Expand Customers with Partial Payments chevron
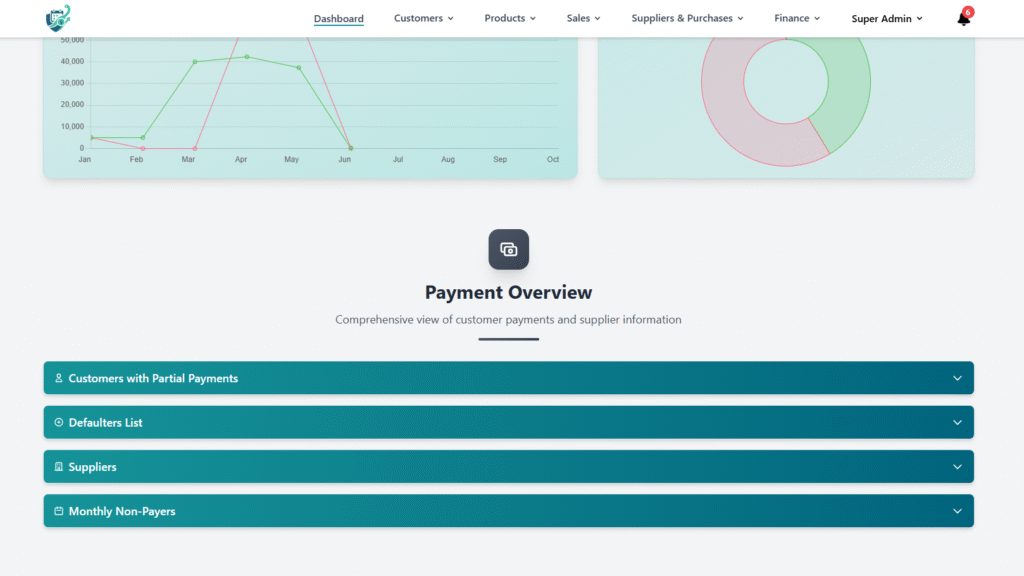 (x=957, y=378)
